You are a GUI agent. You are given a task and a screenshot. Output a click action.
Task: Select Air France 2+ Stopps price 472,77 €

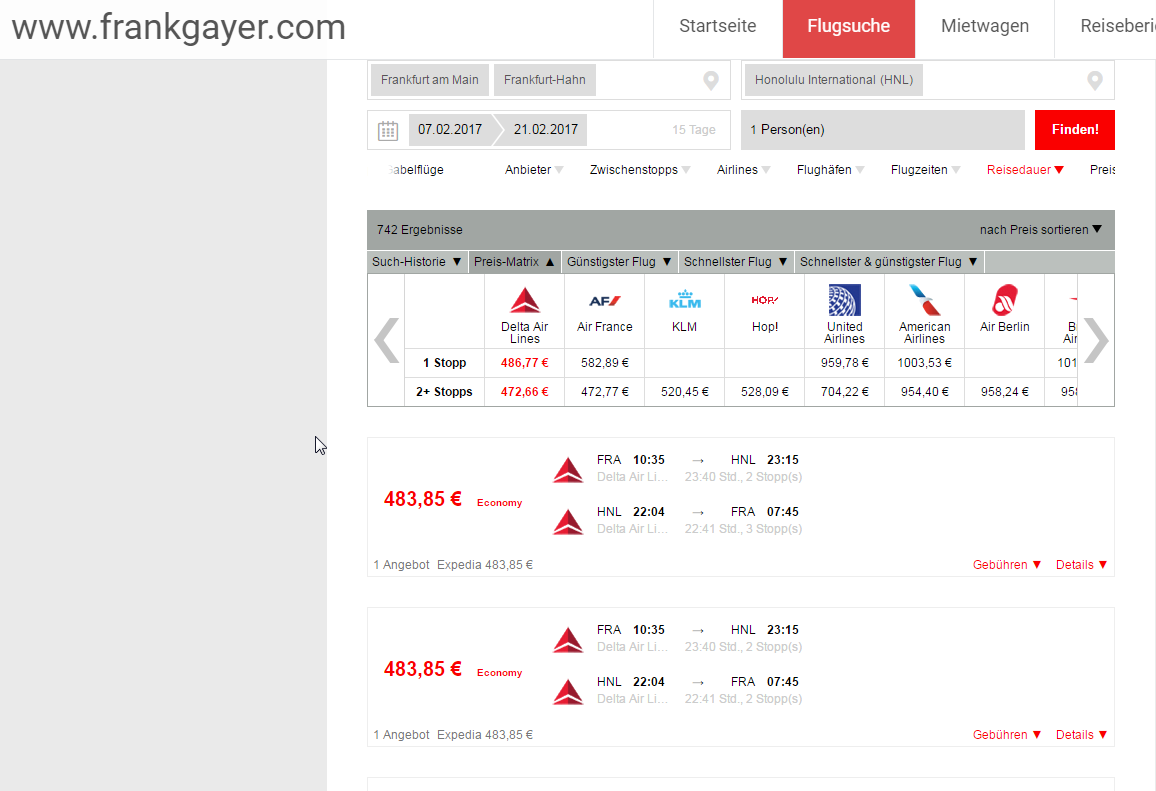click(605, 392)
